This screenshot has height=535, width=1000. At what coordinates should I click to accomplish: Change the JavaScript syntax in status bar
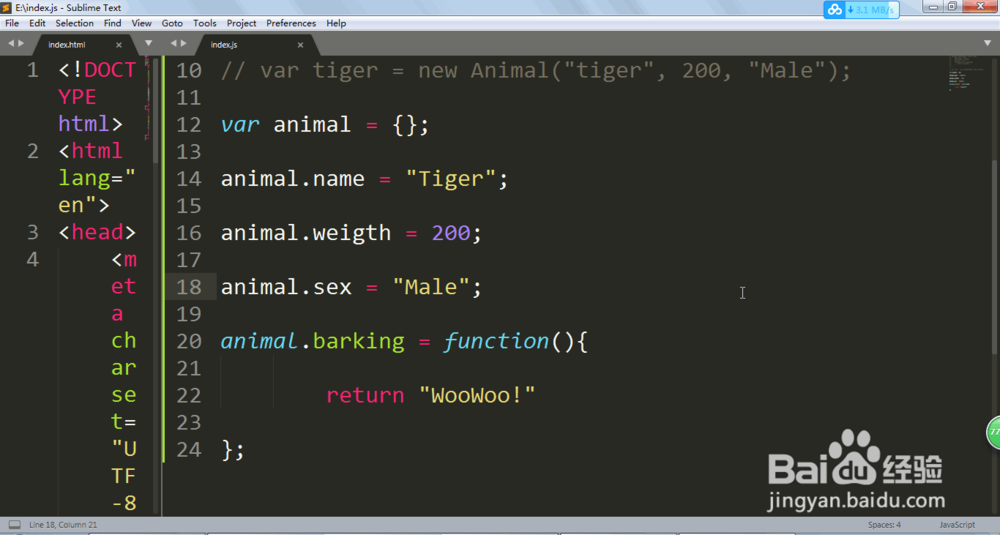click(957, 525)
